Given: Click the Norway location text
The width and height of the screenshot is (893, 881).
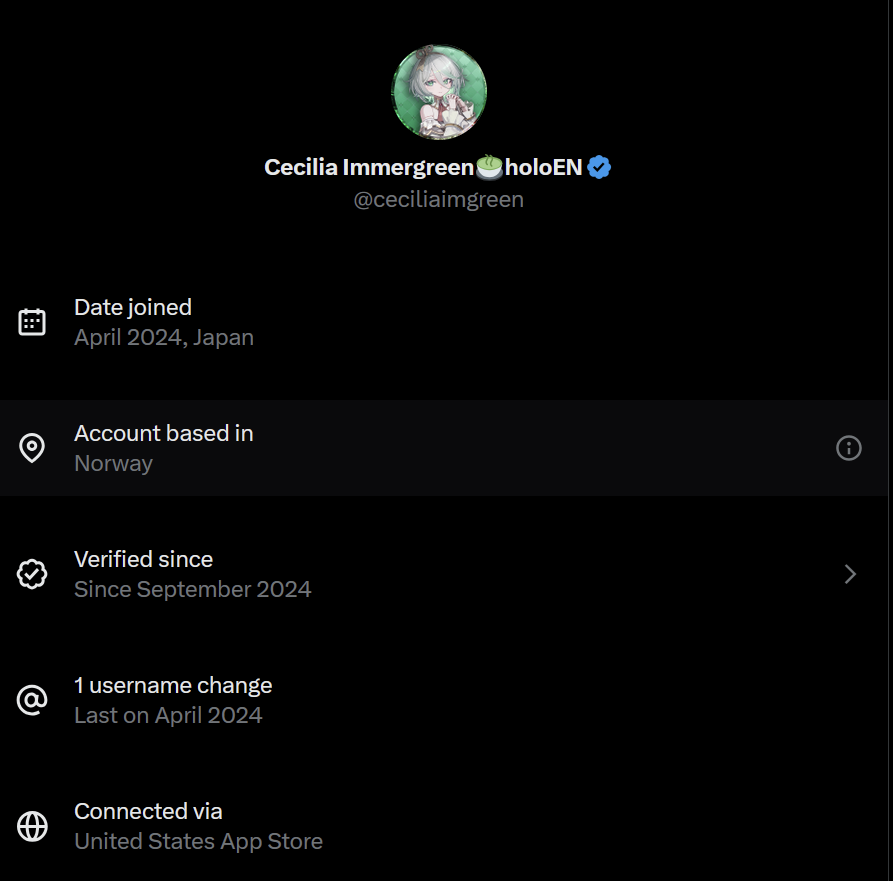Looking at the screenshot, I should 114,463.
